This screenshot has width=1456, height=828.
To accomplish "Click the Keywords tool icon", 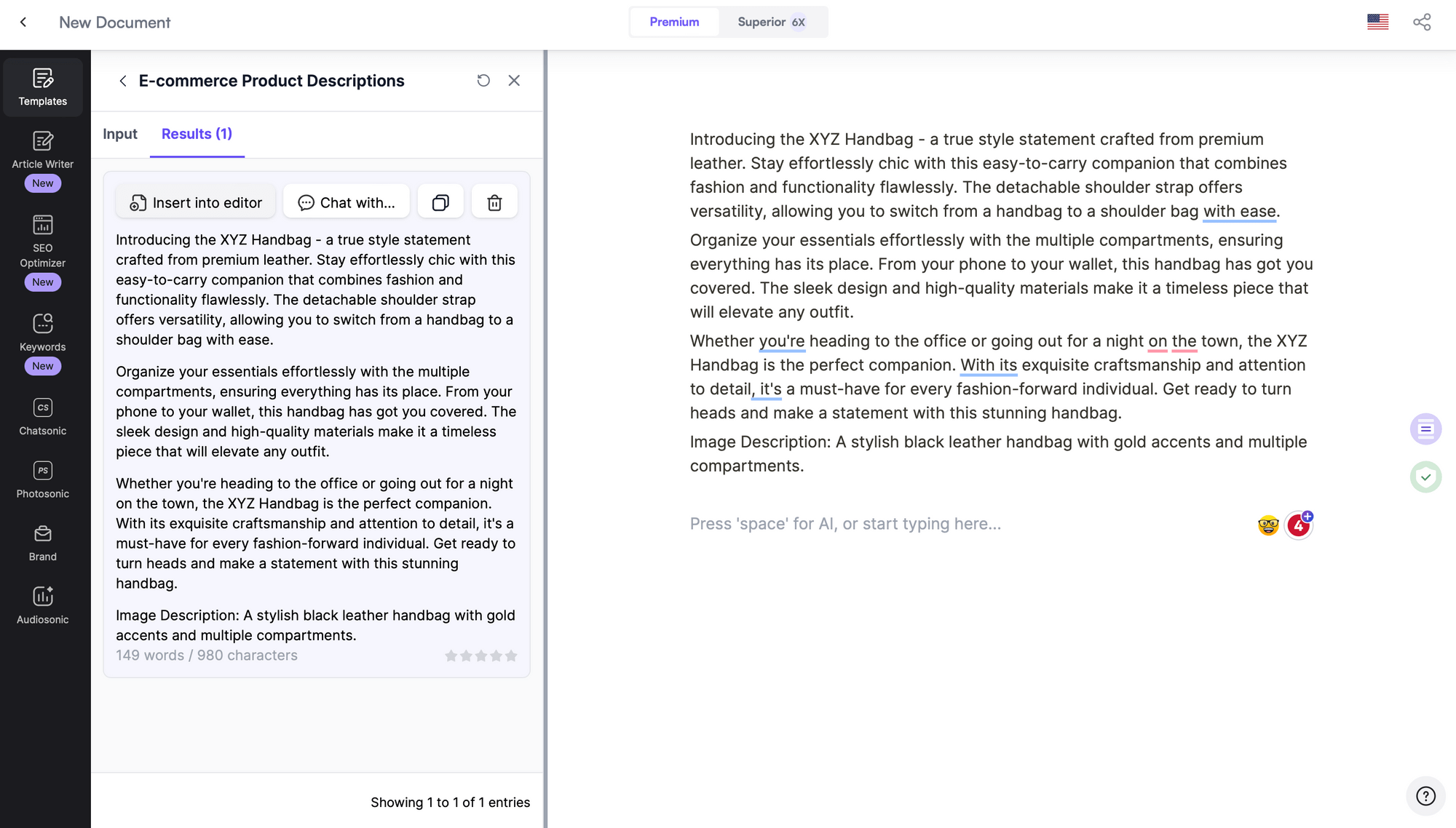I will click(42, 324).
